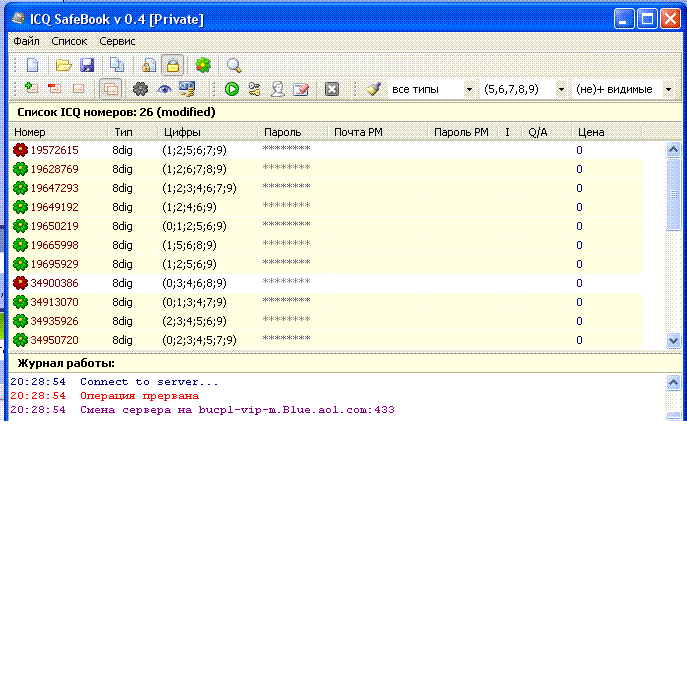Select the row with number 34900386
Screen dimensions: 687x678
326,283
